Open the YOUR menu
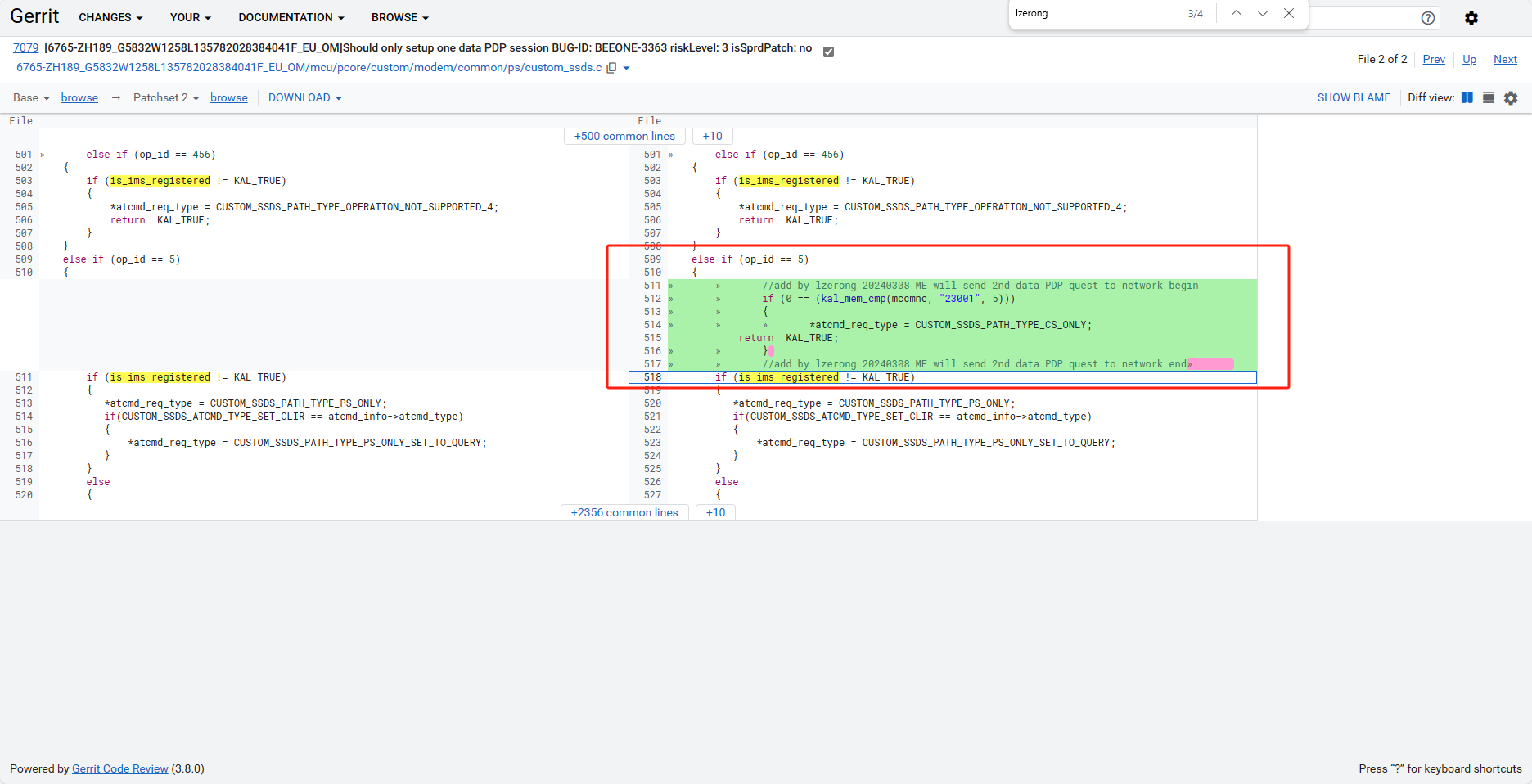The height and width of the screenshot is (784, 1532). tap(191, 17)
